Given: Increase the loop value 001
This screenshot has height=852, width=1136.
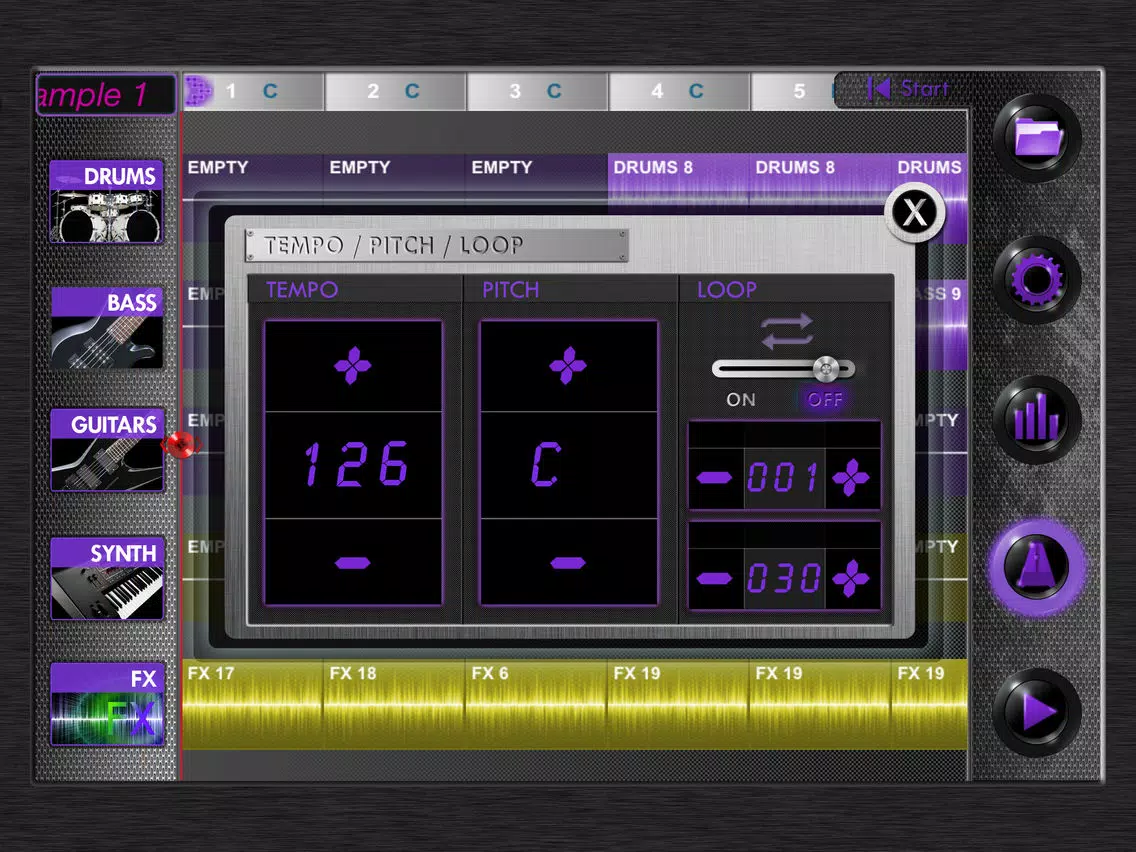Looking at the screenshot, I should (x=851, y=477).
